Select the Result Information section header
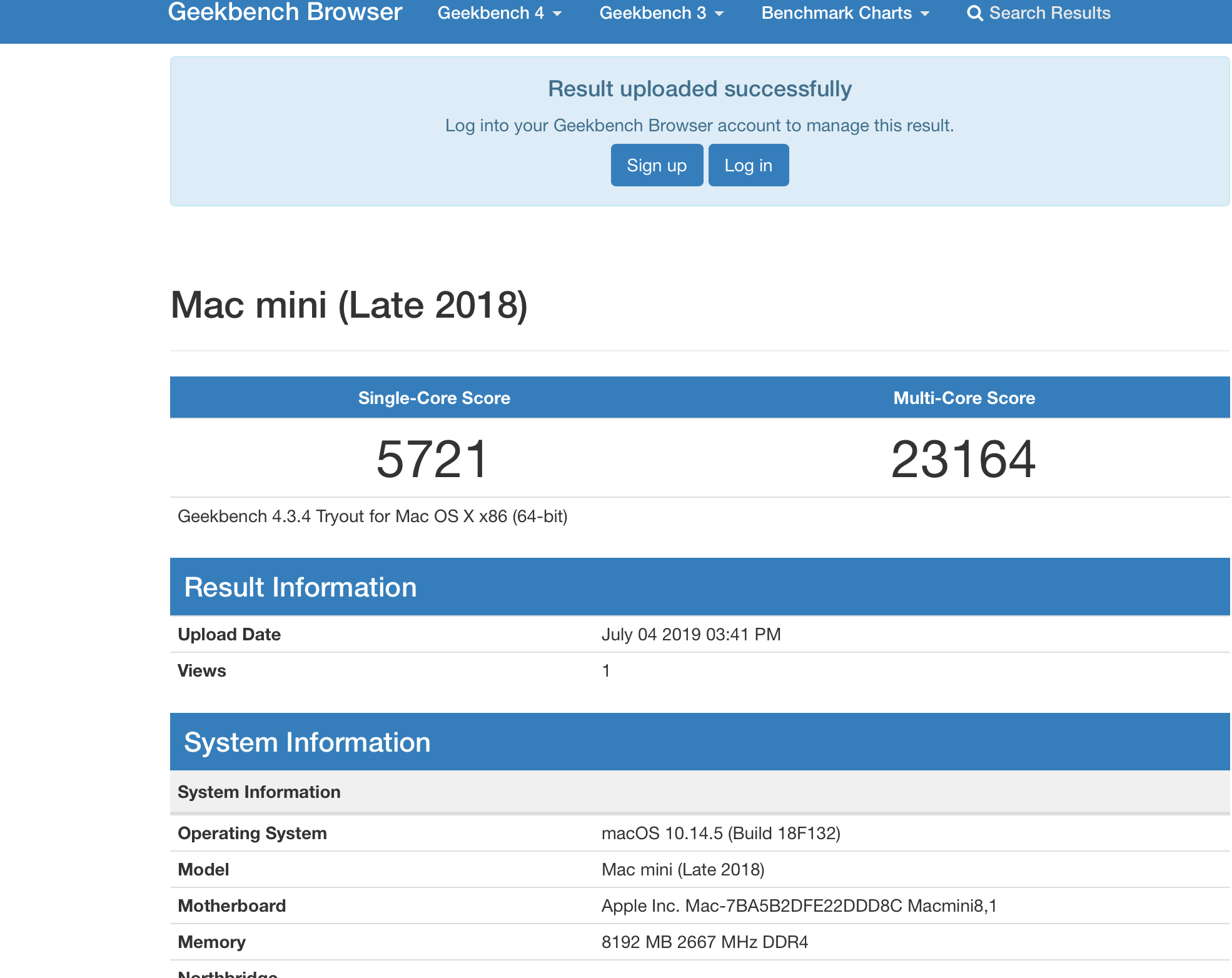The height and width of the screenshot is (978, 1232). [700, 587]
